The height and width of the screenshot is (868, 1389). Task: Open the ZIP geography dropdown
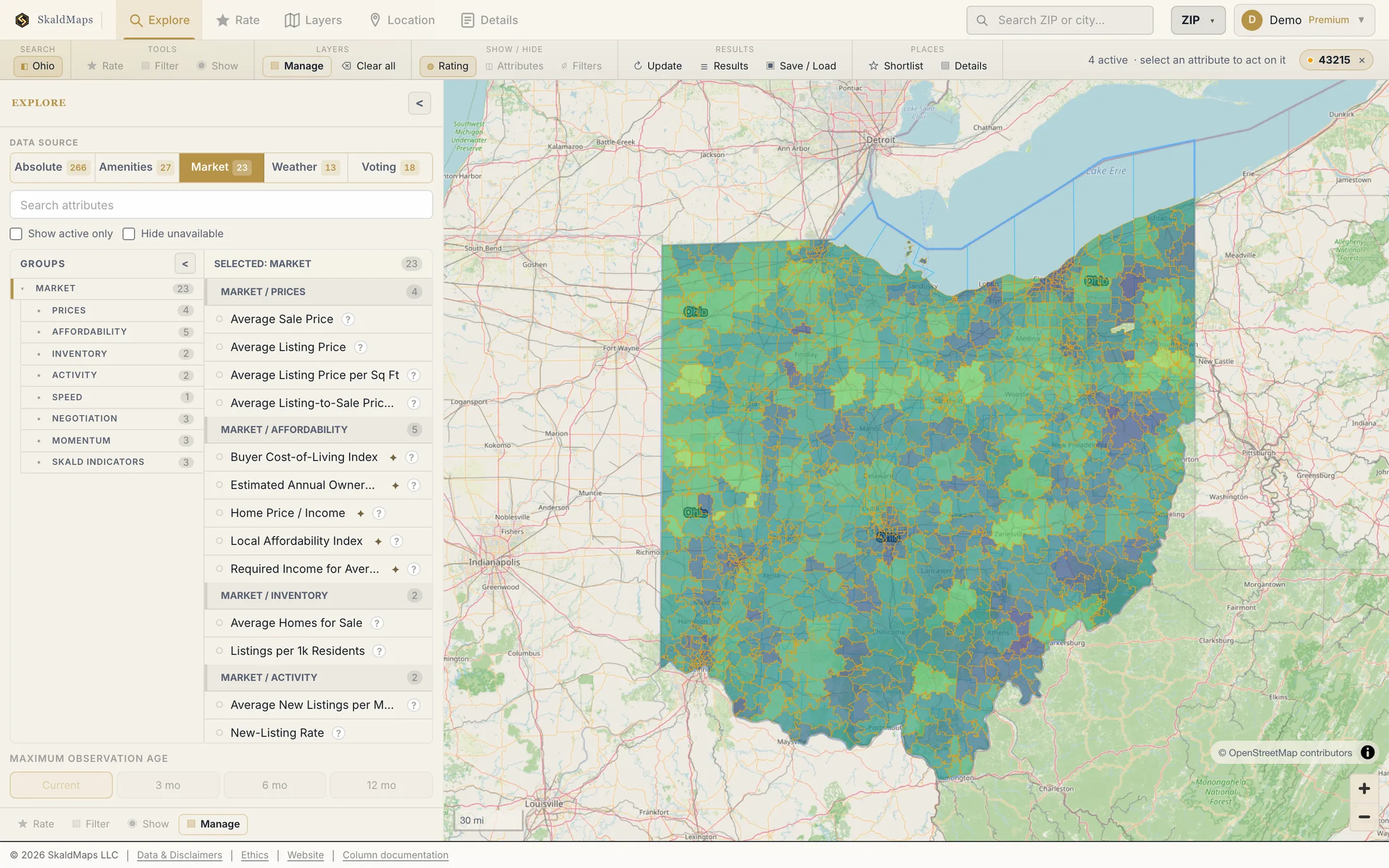[1198, 20]
